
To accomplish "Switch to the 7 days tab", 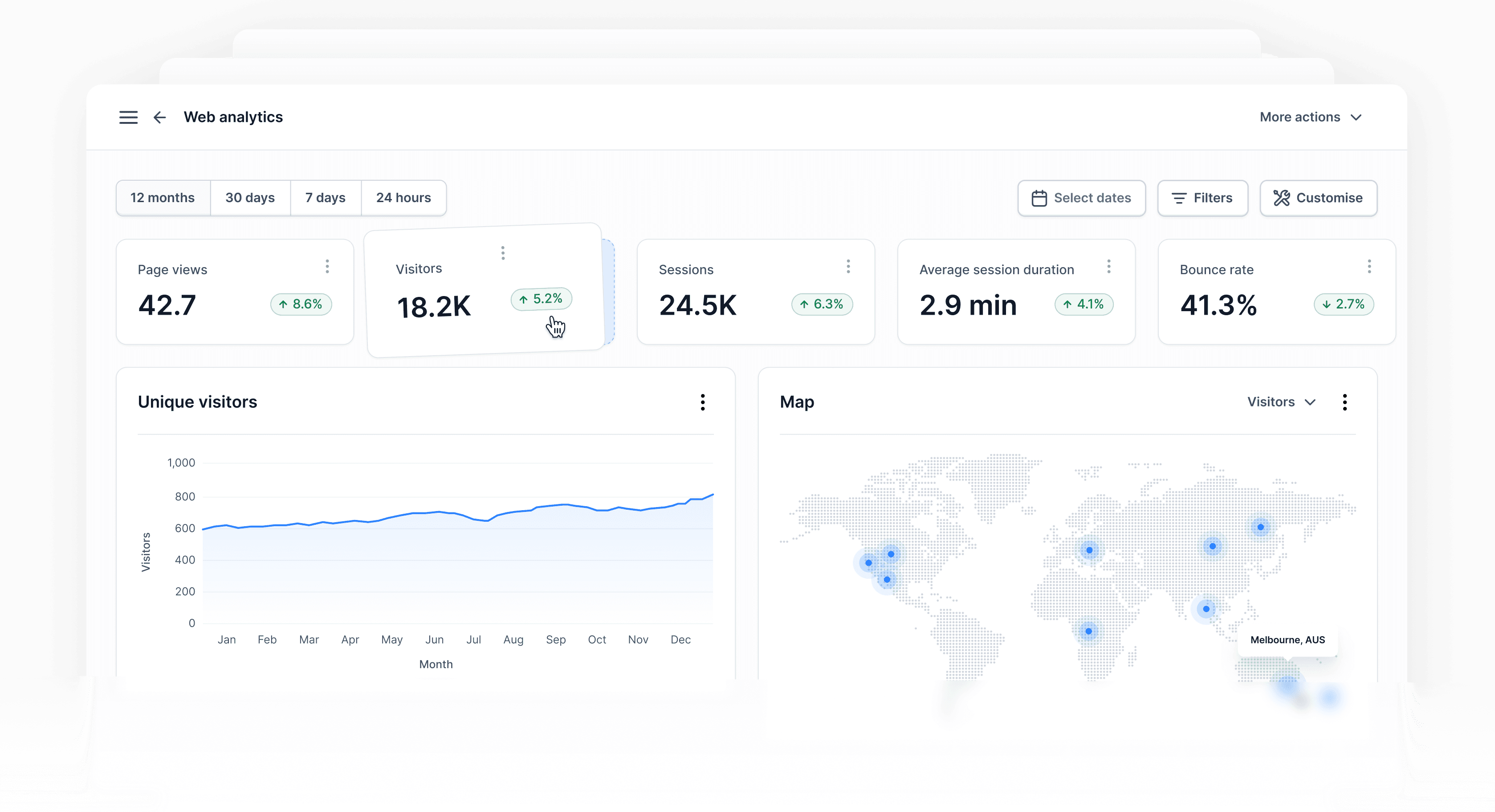I will click(x=326, y=198).
